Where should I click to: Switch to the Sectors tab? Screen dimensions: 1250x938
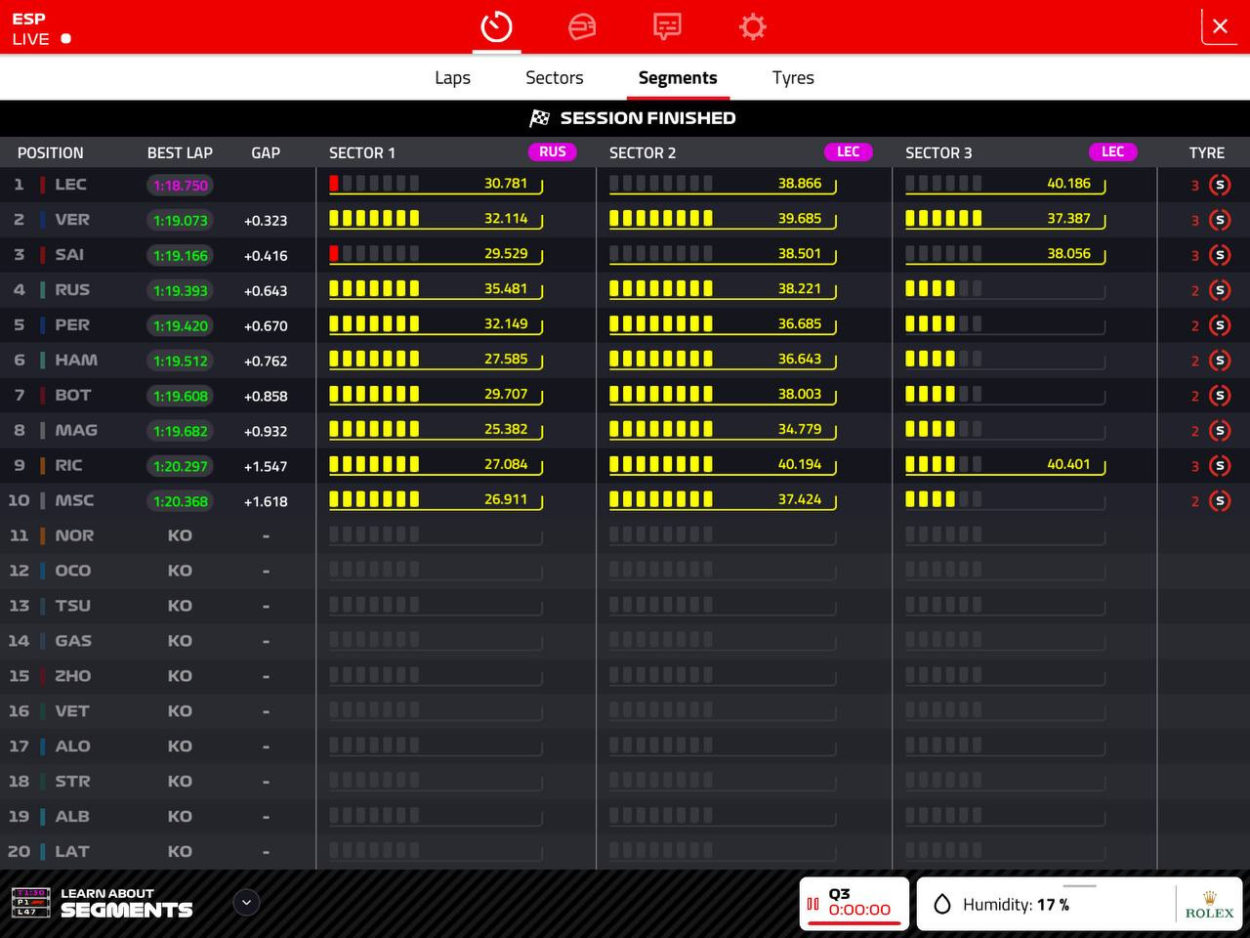click(x=555, y=78)
